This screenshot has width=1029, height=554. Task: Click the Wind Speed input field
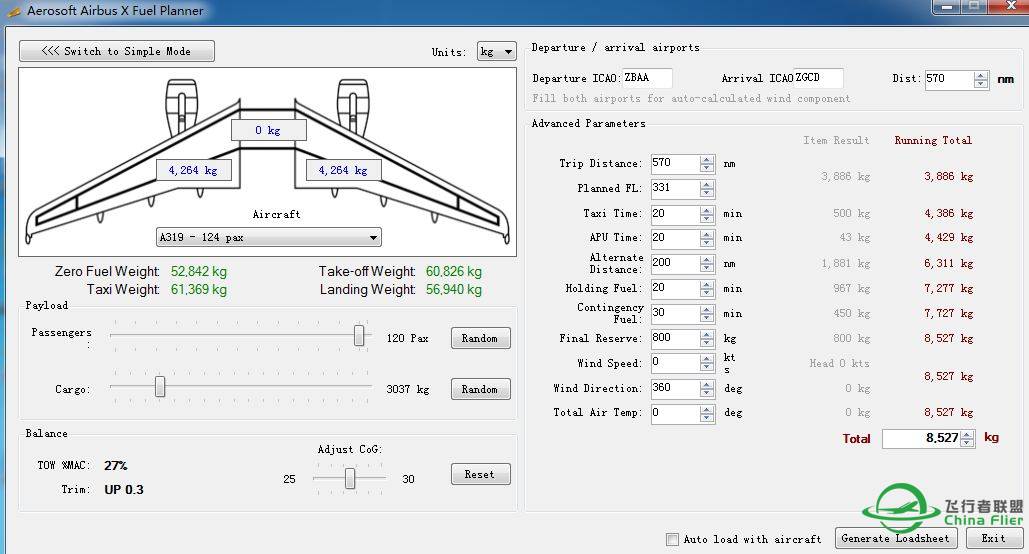[x=675, y=363]
